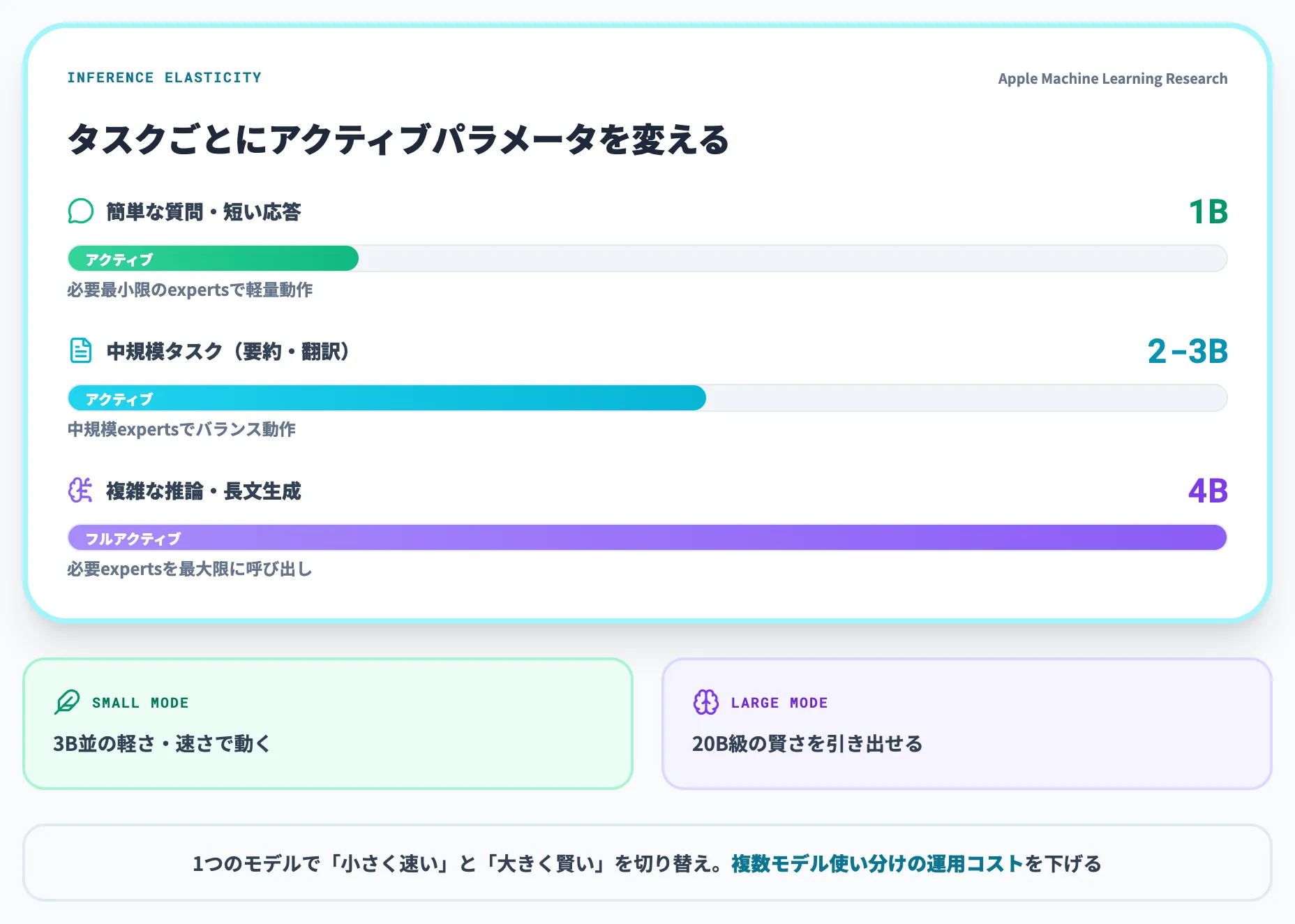Click the cyan 2-3B active progress bar
The width and height of the screenshot is (1295, 924).
tap(387, 398)
